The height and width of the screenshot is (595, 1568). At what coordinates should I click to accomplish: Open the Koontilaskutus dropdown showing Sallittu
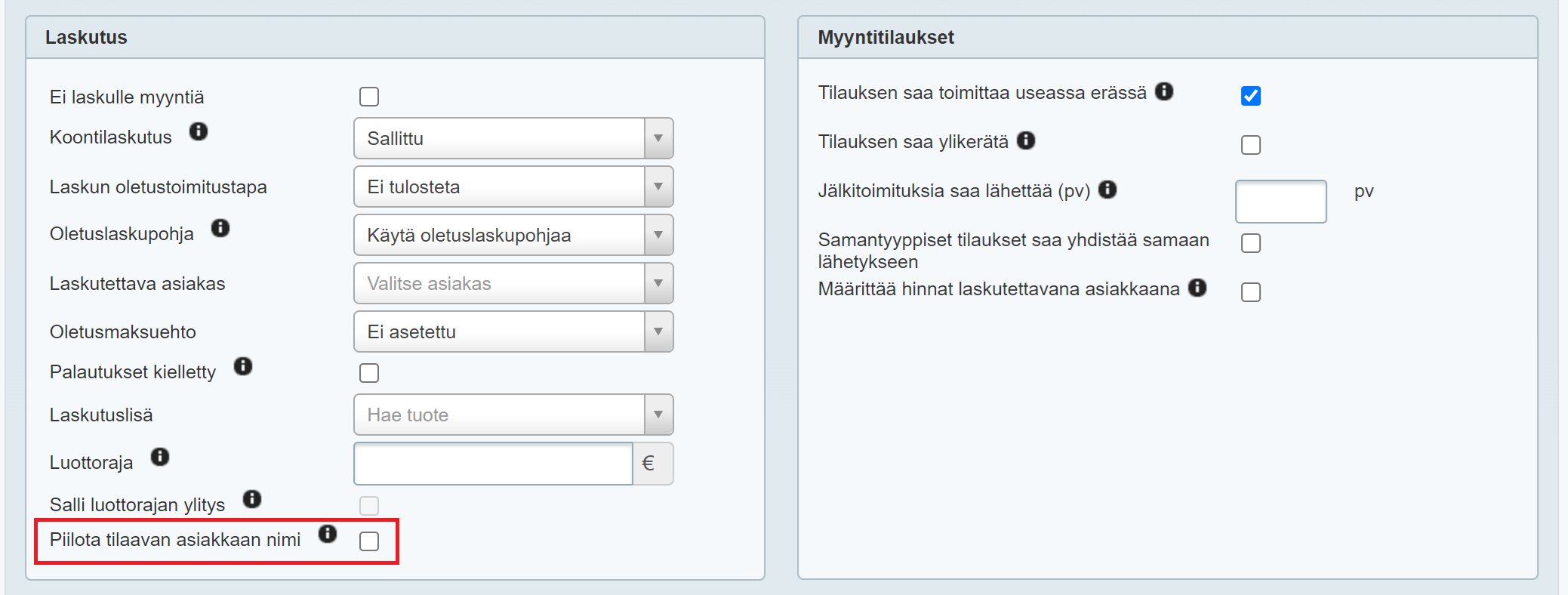point(513,138)
